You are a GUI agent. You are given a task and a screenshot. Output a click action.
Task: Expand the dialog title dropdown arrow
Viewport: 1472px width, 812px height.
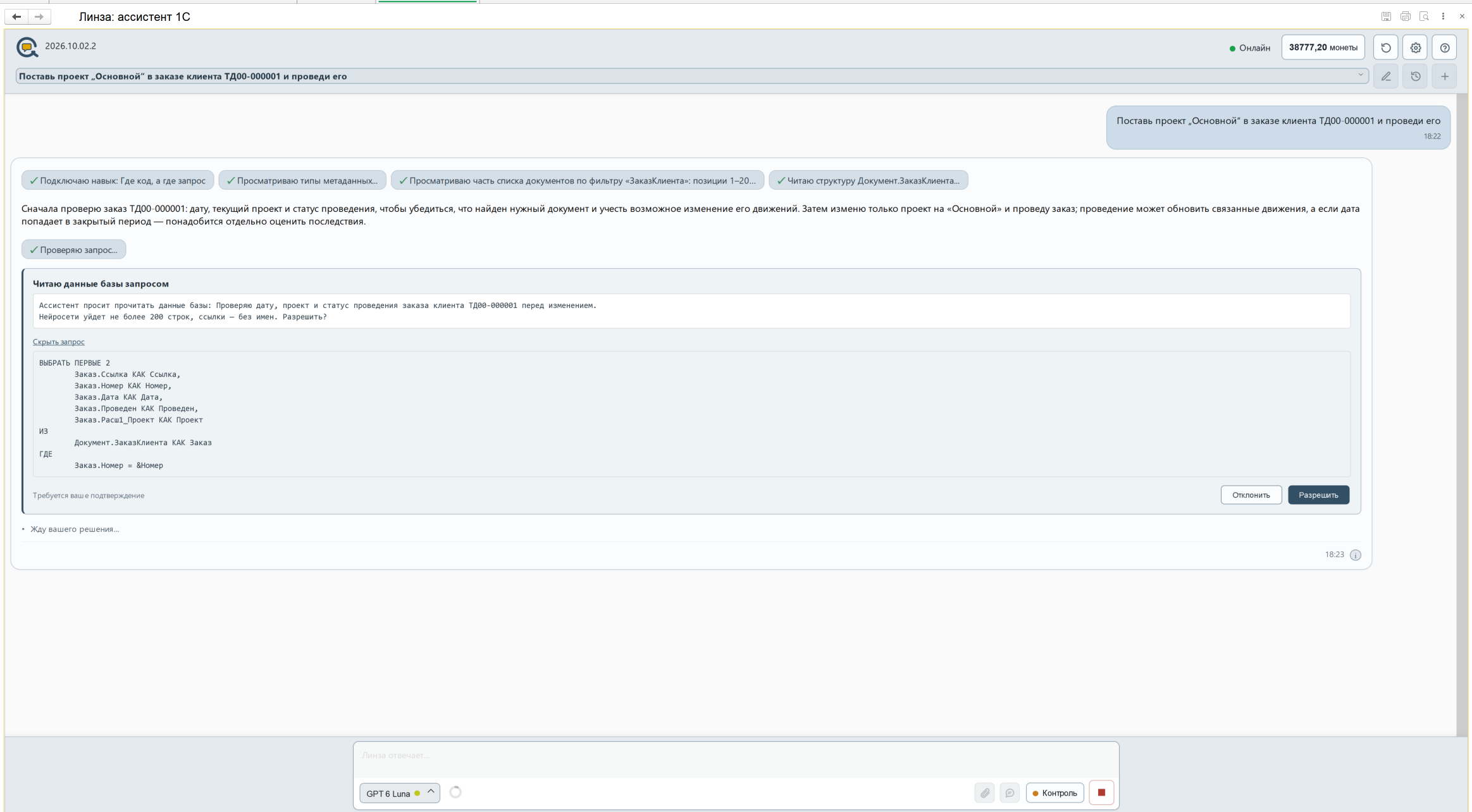[x=1360, y=75]
